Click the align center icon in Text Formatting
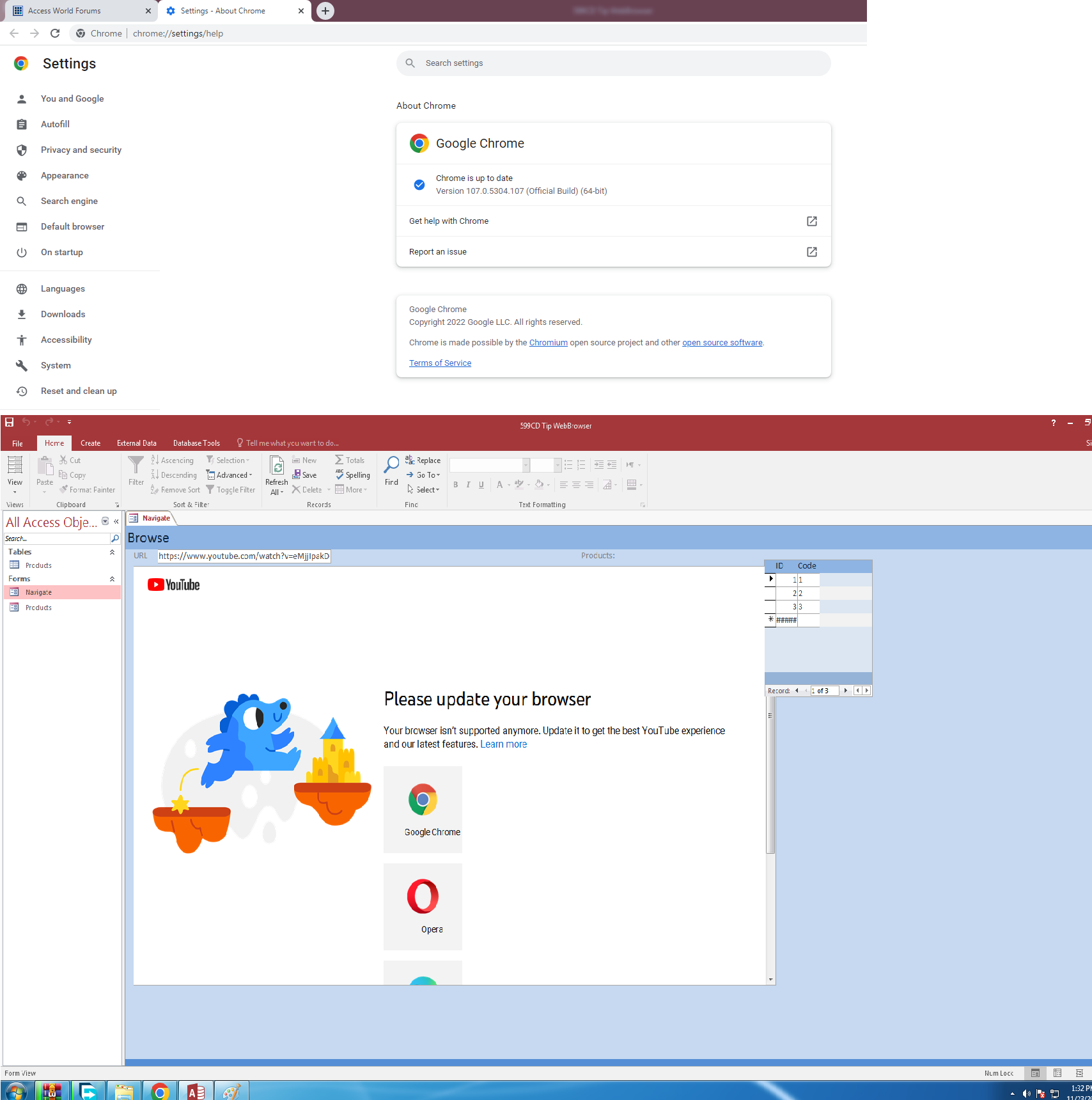This screenshot has height=1100, width=1092. pyautogui.click(x=576, y=485)
